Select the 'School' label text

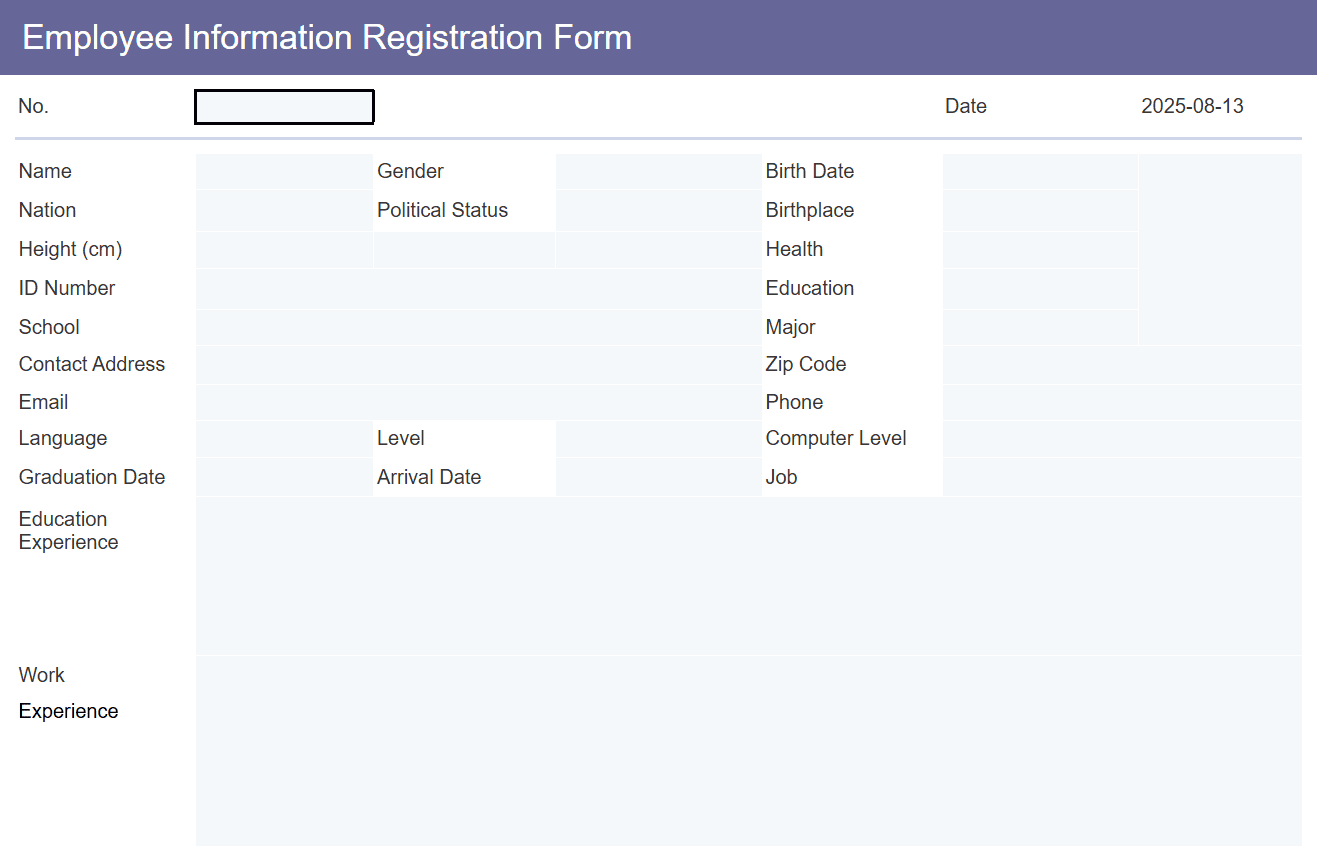(49, 327)
